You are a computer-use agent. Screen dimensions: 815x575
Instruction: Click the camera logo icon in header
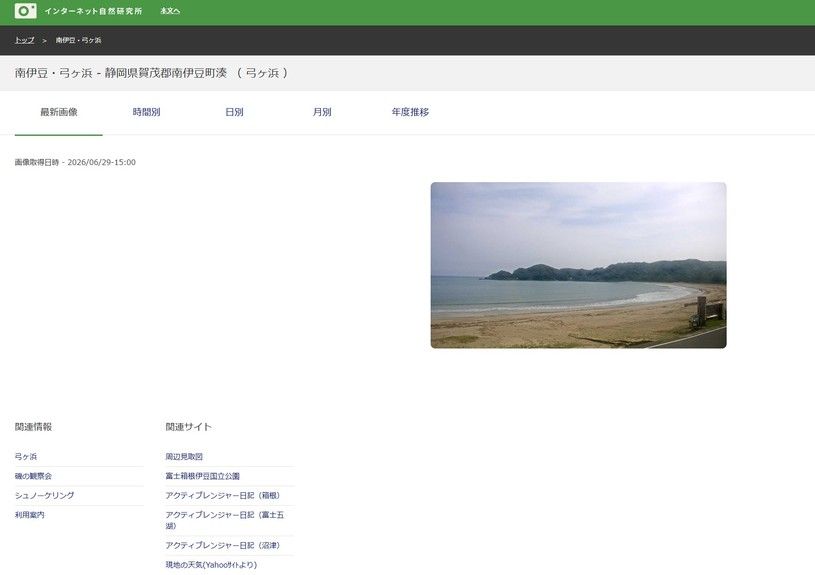click(25, 11)
